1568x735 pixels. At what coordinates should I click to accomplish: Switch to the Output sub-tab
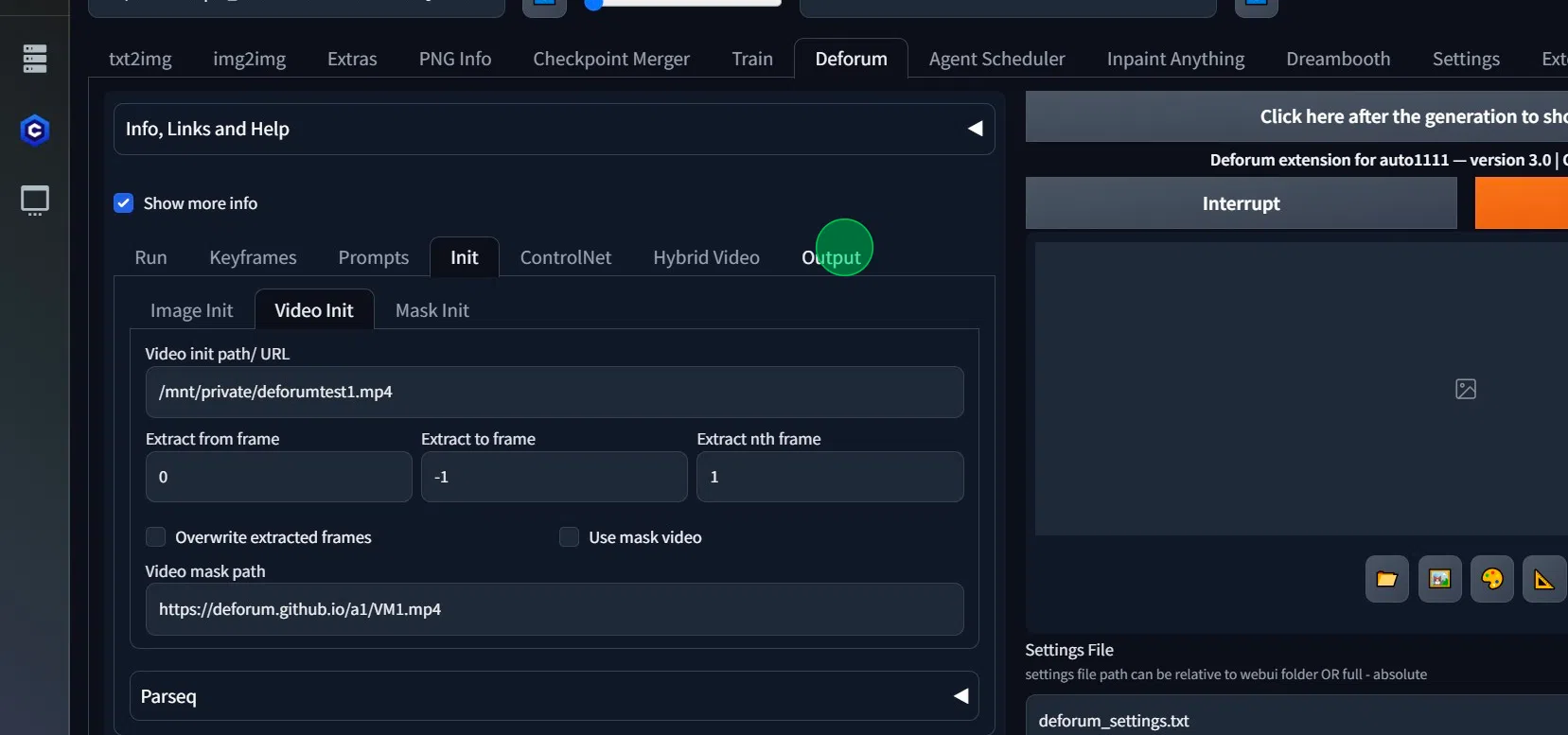coord(832,257)
